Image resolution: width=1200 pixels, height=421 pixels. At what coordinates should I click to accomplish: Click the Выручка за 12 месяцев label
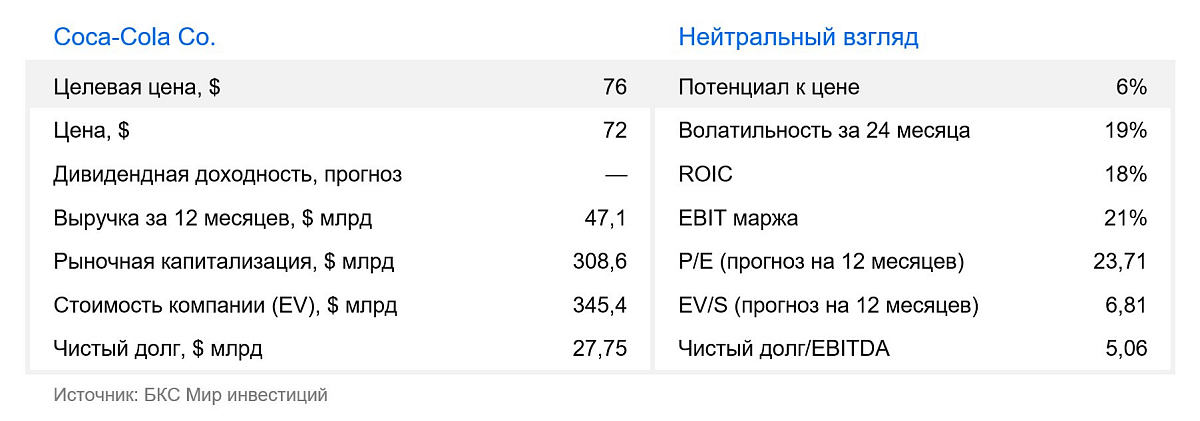click(212, 219)
